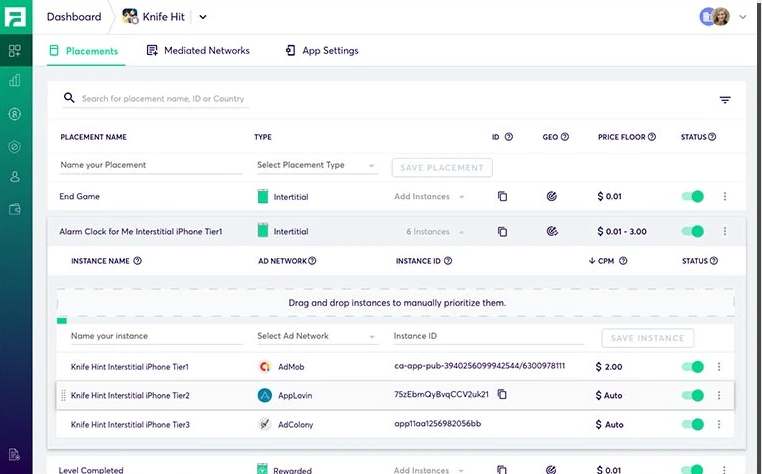Open geo targeting for Alarm Clock placement

pos(552,231)
